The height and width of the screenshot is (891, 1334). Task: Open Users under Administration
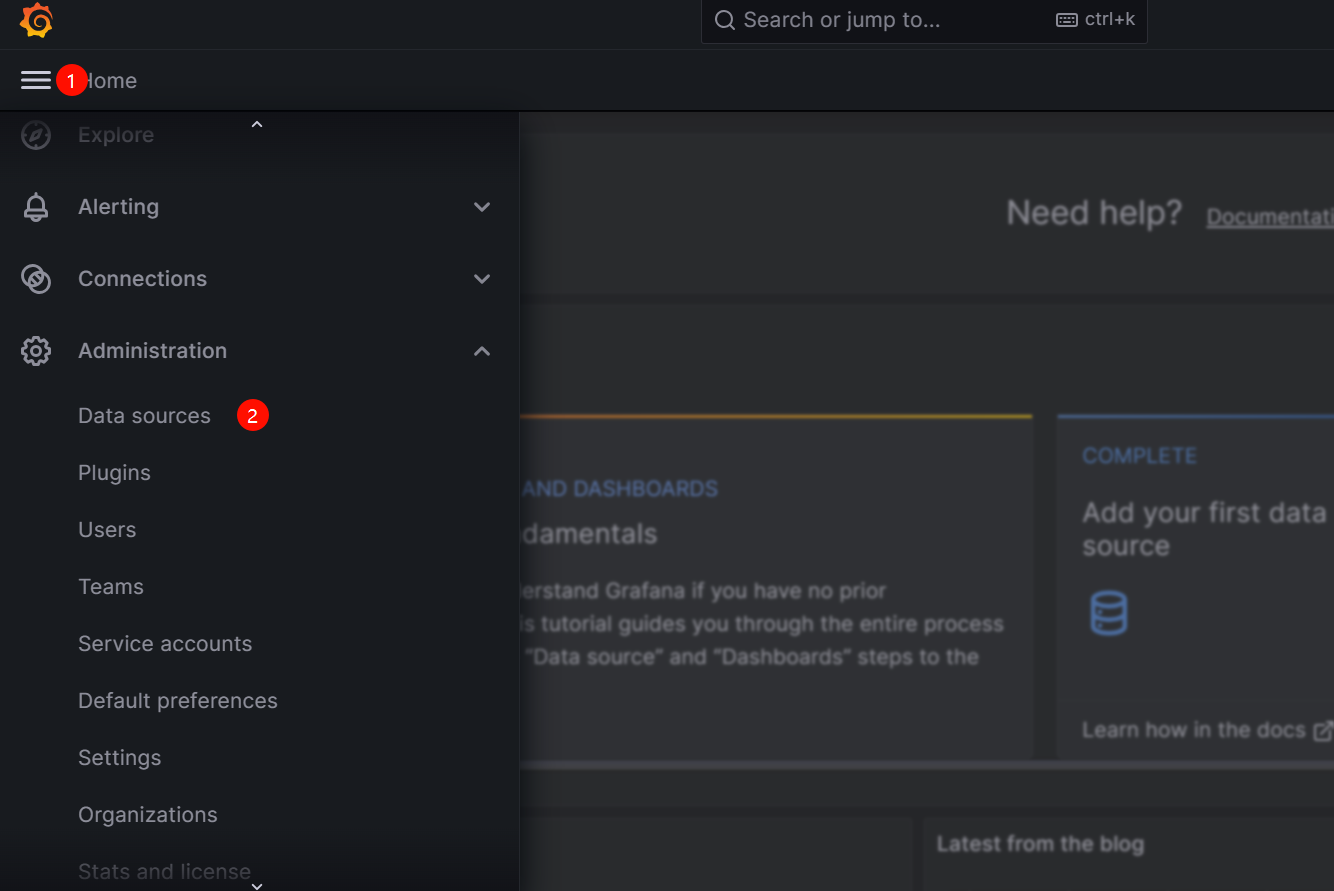107,530
